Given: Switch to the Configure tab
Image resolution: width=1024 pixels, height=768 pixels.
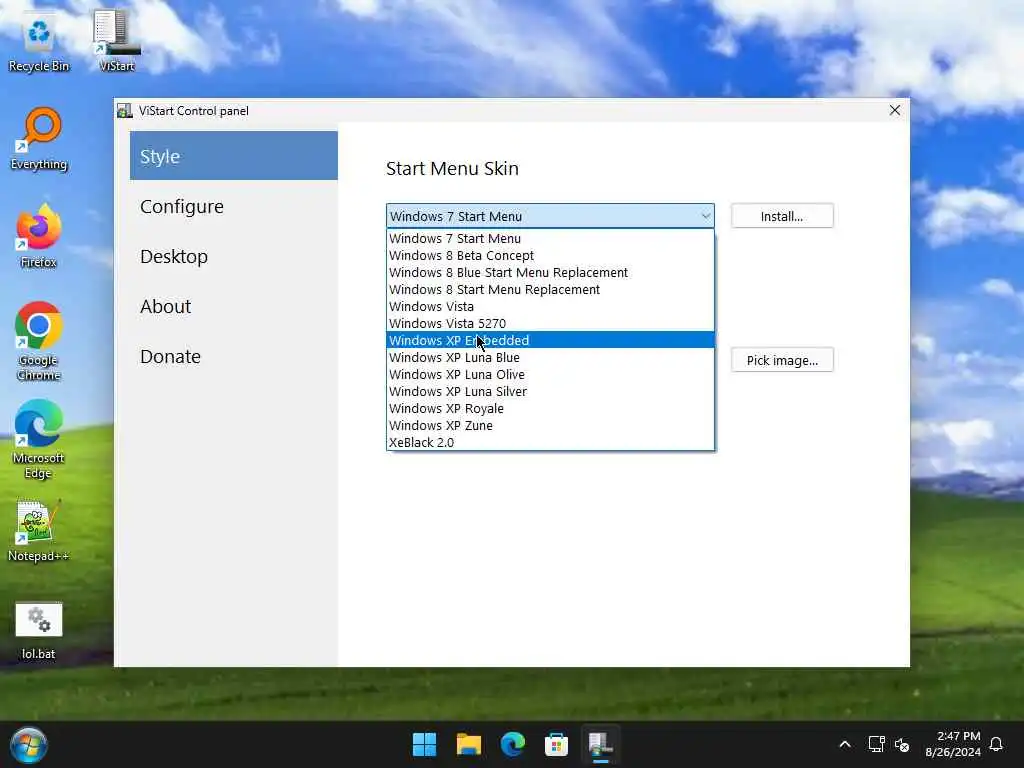Looking at the screenshot, I should tap(234, 206).
